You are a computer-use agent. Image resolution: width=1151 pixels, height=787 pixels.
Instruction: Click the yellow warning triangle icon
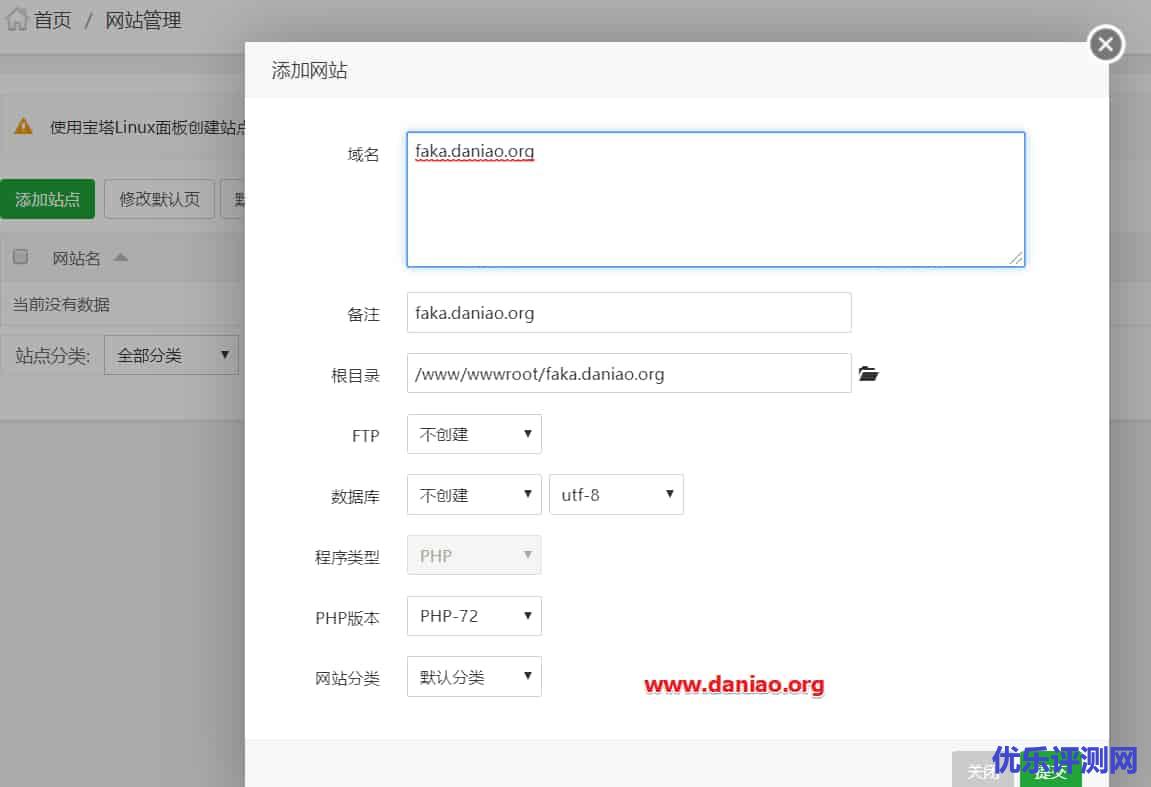(22, 127)
